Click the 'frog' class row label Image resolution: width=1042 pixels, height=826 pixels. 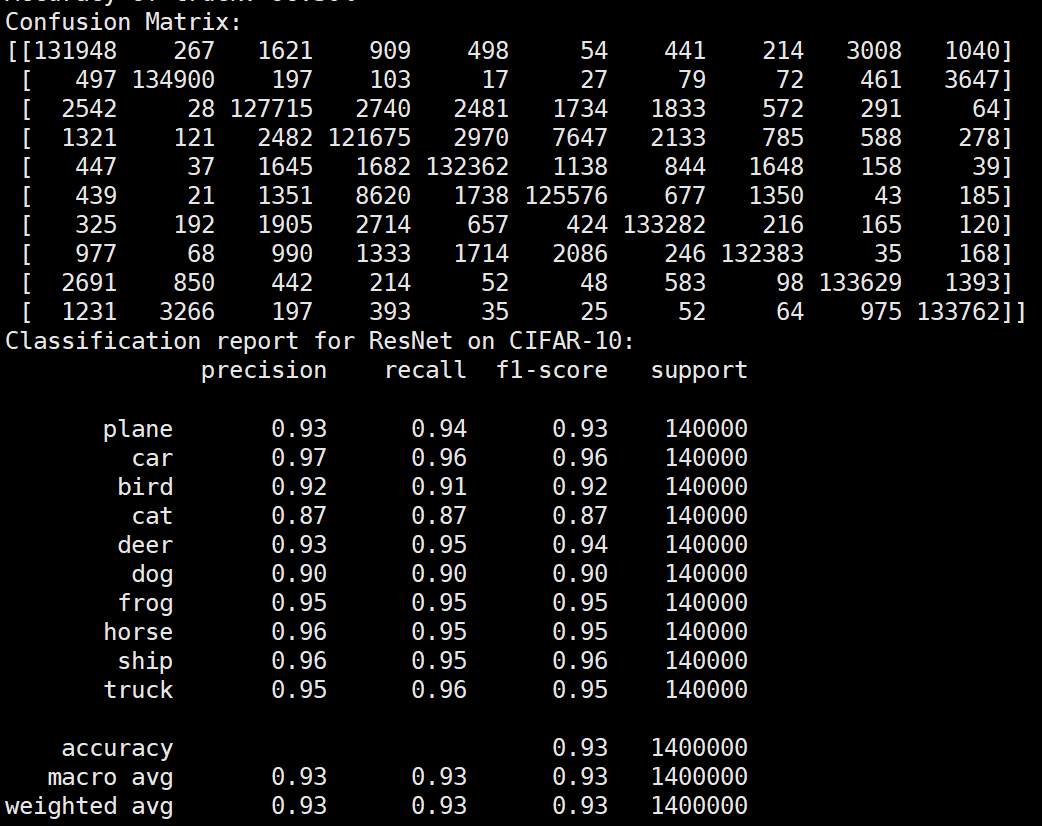click(145, 603)
